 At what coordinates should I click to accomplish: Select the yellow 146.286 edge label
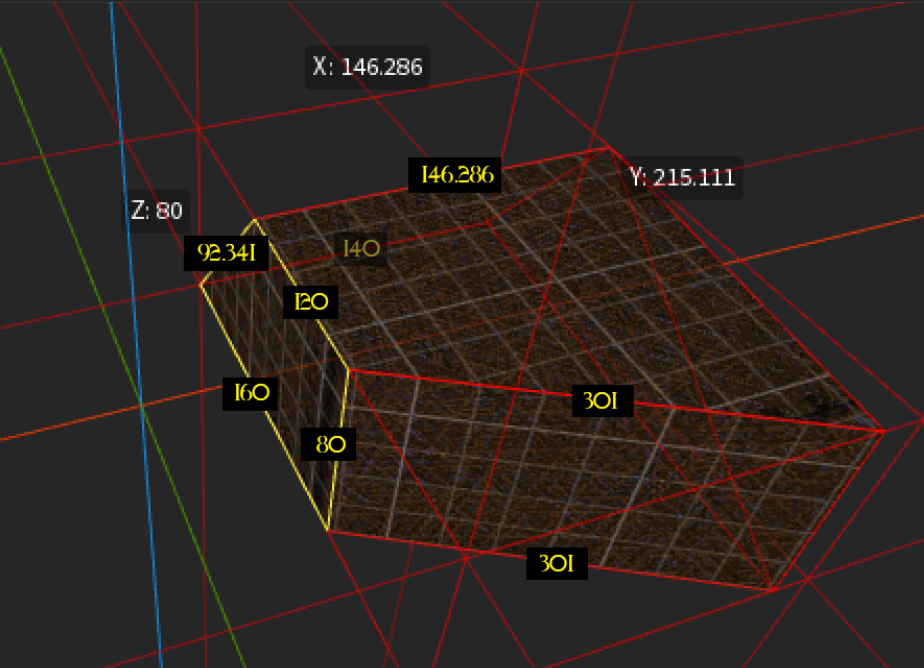point(455,175)
